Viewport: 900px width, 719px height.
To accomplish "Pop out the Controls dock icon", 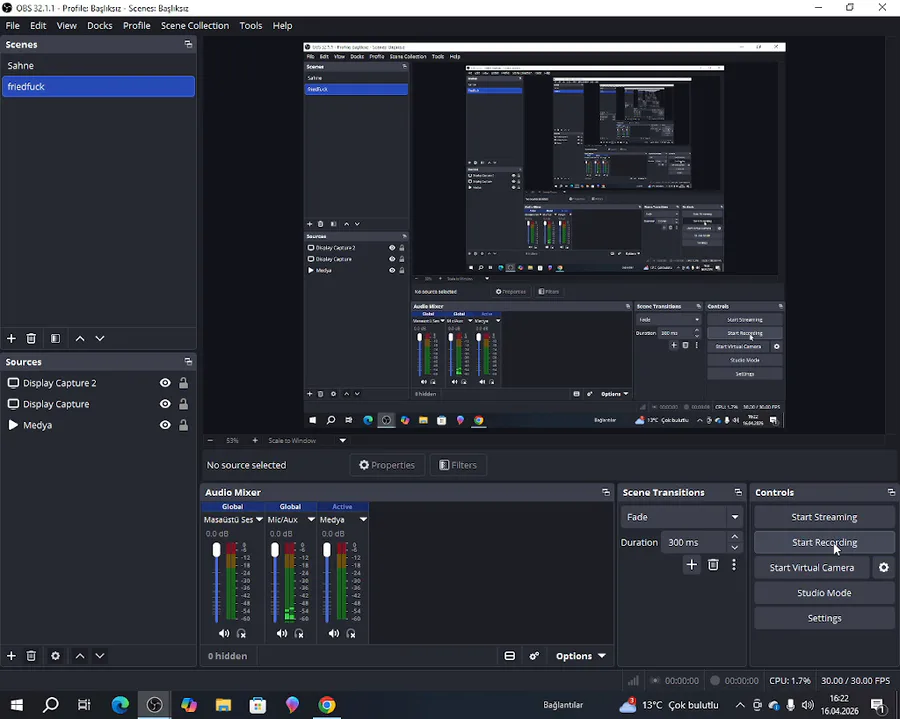I will [891, 492].
